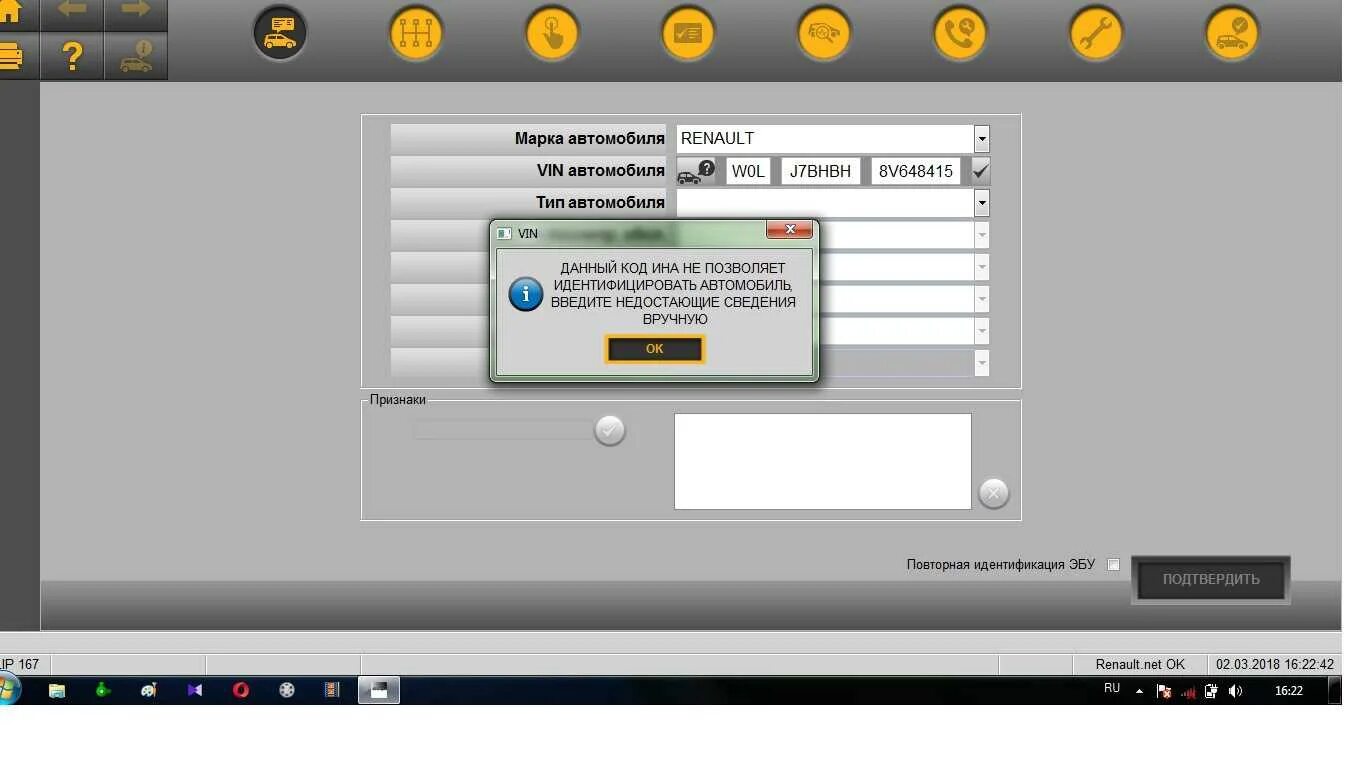
Task: Open the gearbox network test icon
Action: (415, 33)
